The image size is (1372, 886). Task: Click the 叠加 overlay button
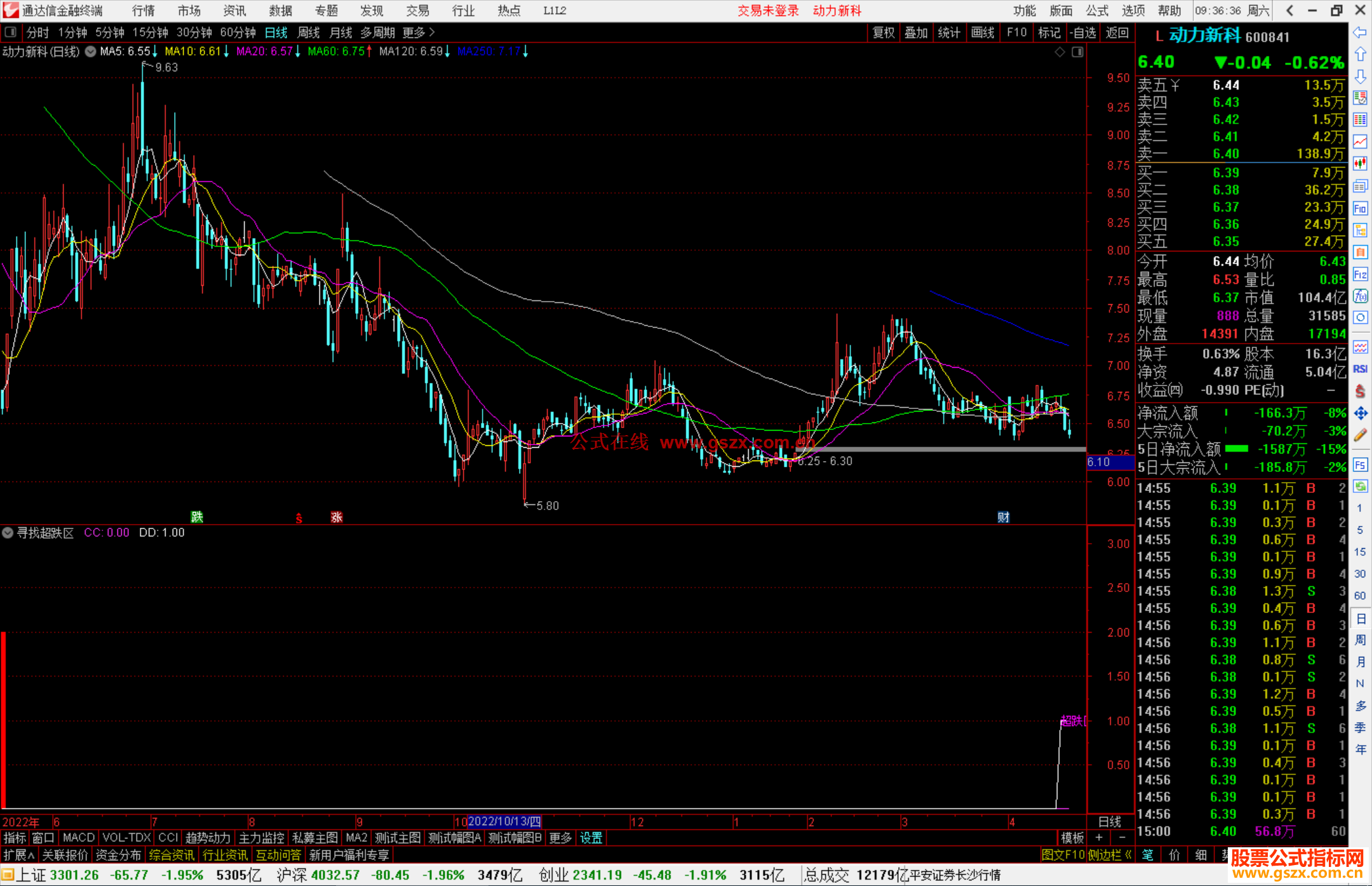coord(915,32)
